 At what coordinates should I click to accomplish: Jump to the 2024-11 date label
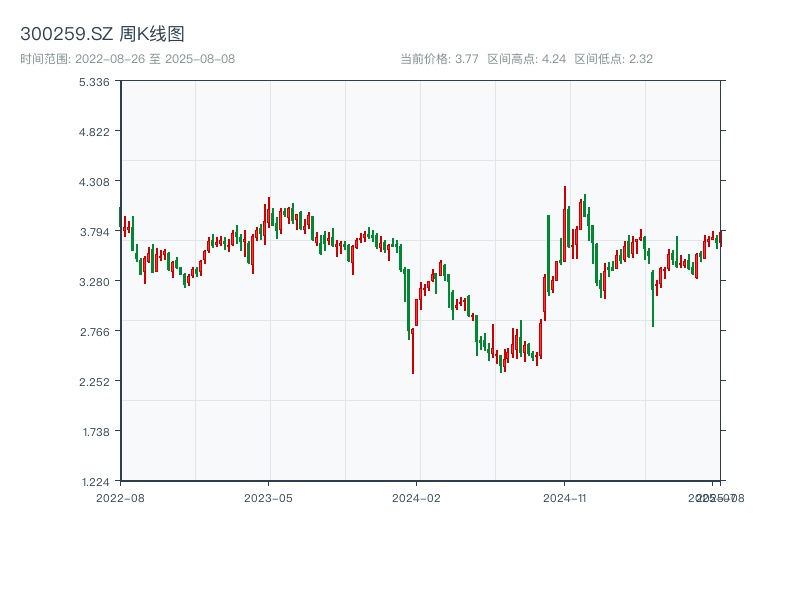(564, 497)
